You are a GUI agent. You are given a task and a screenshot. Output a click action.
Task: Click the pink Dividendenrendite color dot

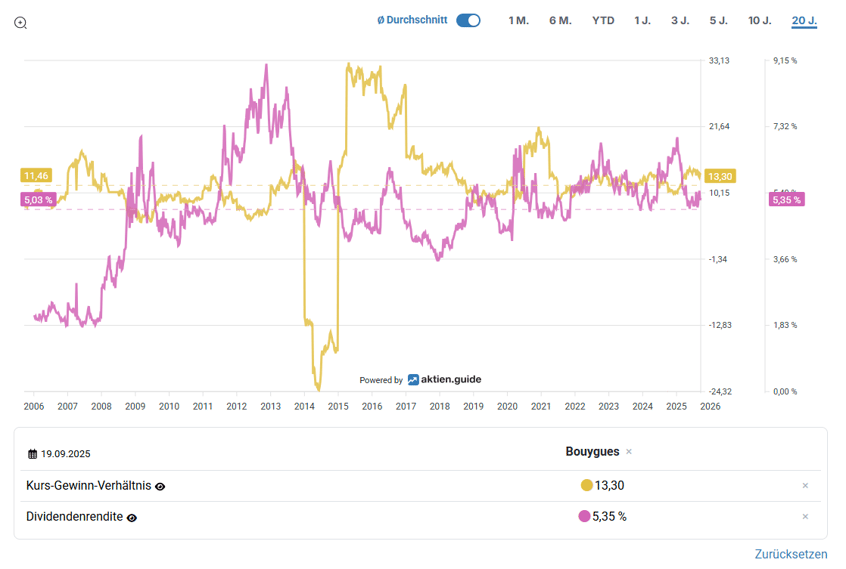(x=584, y=517)
